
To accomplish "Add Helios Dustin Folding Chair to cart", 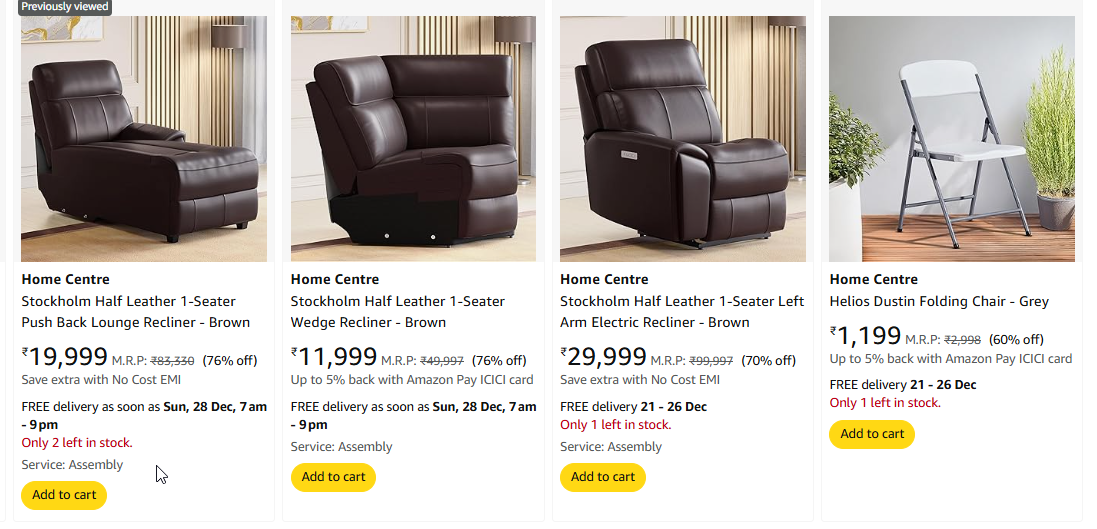I will coord(872,434).
